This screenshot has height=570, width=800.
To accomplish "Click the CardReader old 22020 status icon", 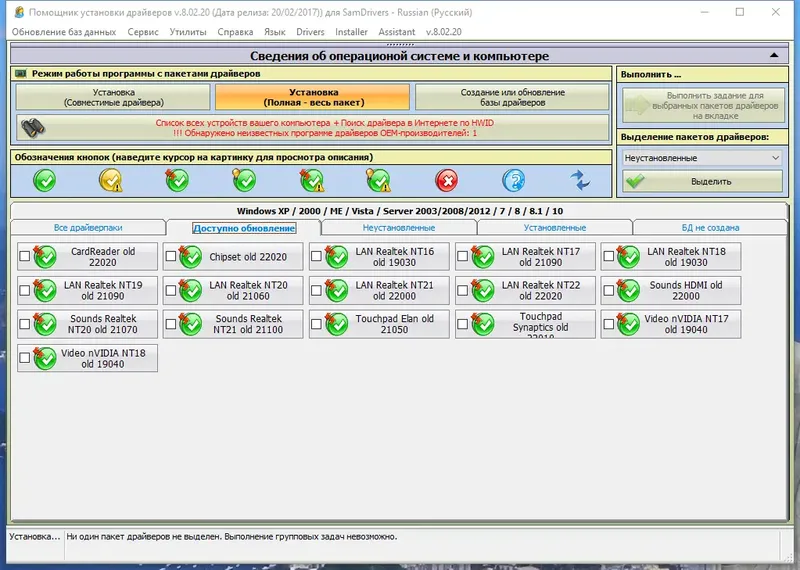I will click(45, 257).
